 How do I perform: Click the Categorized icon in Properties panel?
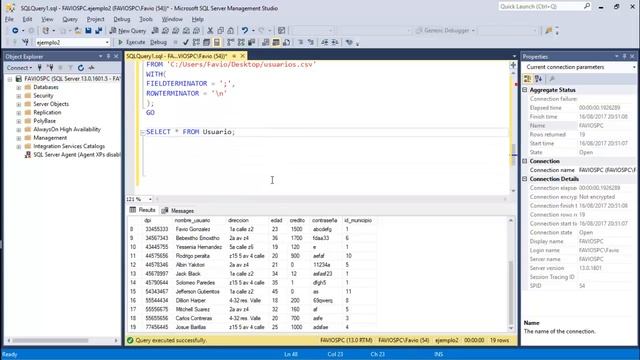(527, 79)
